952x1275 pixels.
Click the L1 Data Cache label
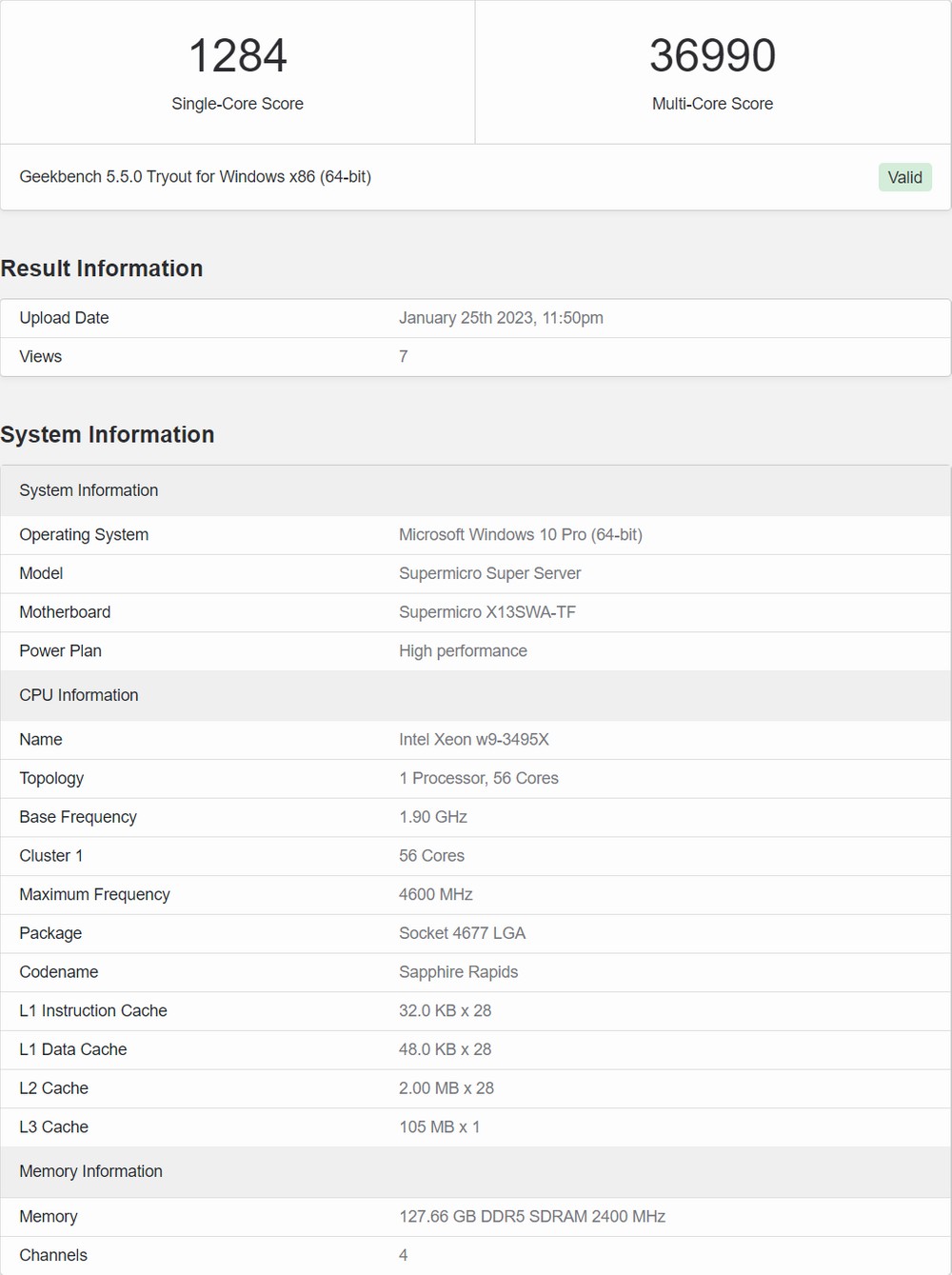(x=73, y=1049)
